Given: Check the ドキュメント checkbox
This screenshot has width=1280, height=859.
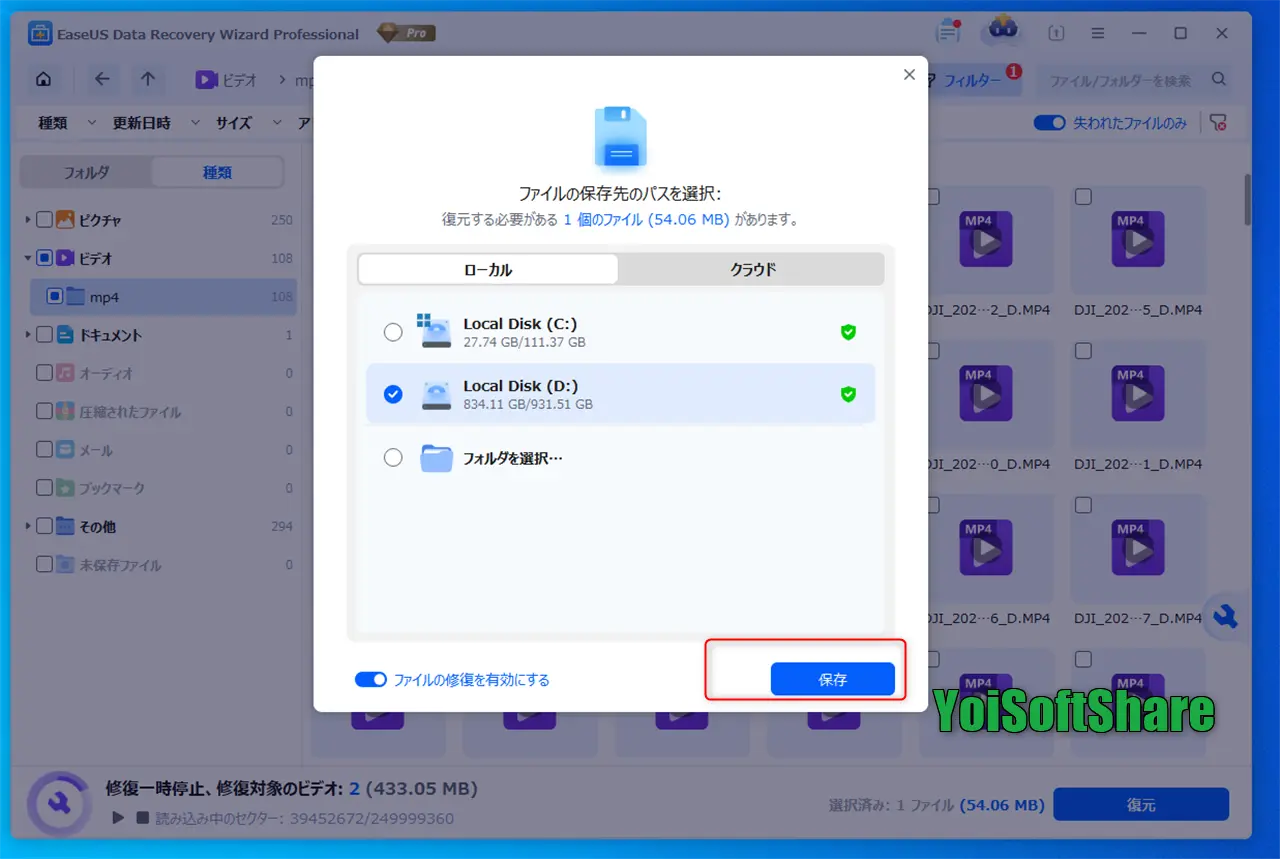Looking at the screenshot, I should [44, 335].
